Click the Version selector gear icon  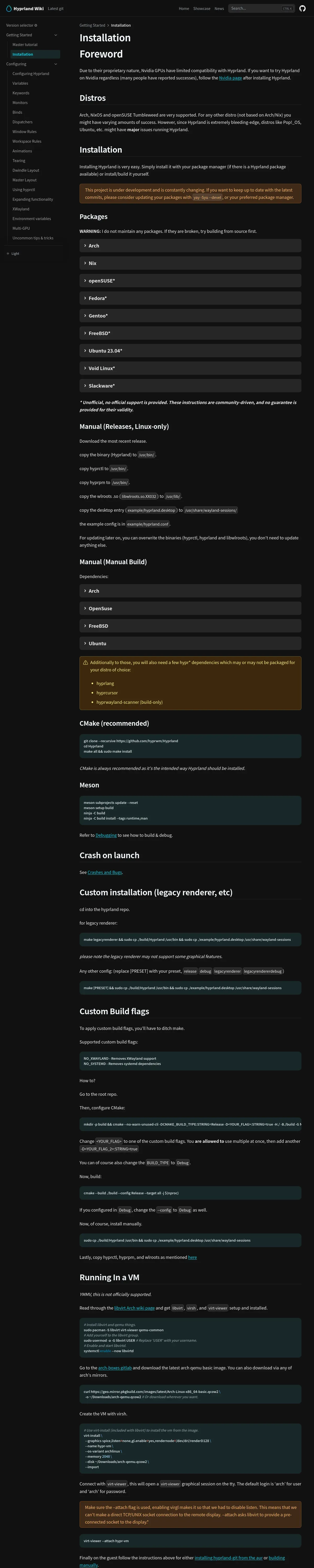click(x=36, y=26)
